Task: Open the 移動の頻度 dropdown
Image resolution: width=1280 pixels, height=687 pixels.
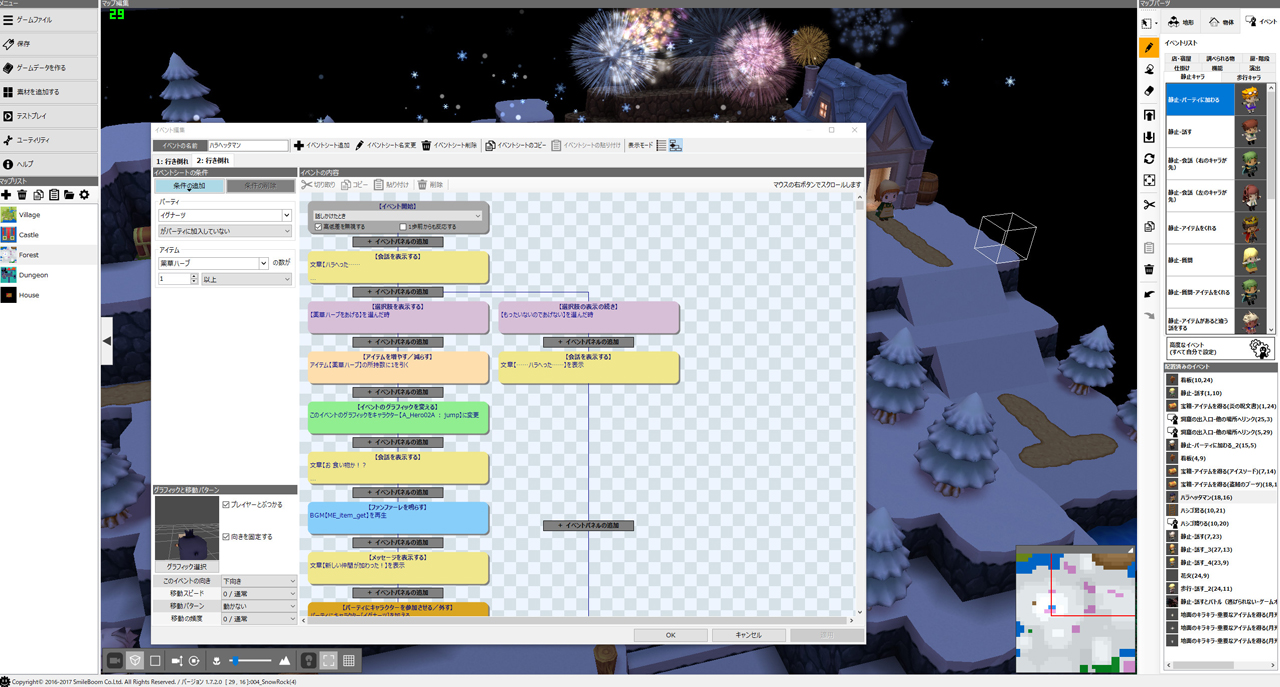Action: point(259,620)
